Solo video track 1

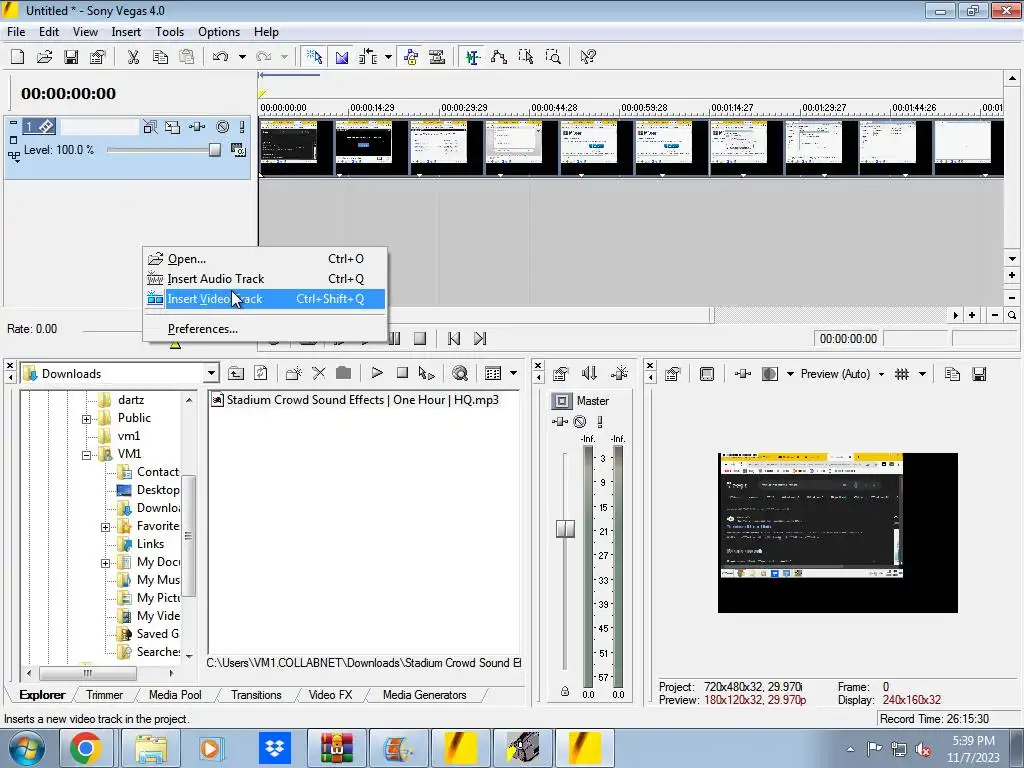pos(242,127)
